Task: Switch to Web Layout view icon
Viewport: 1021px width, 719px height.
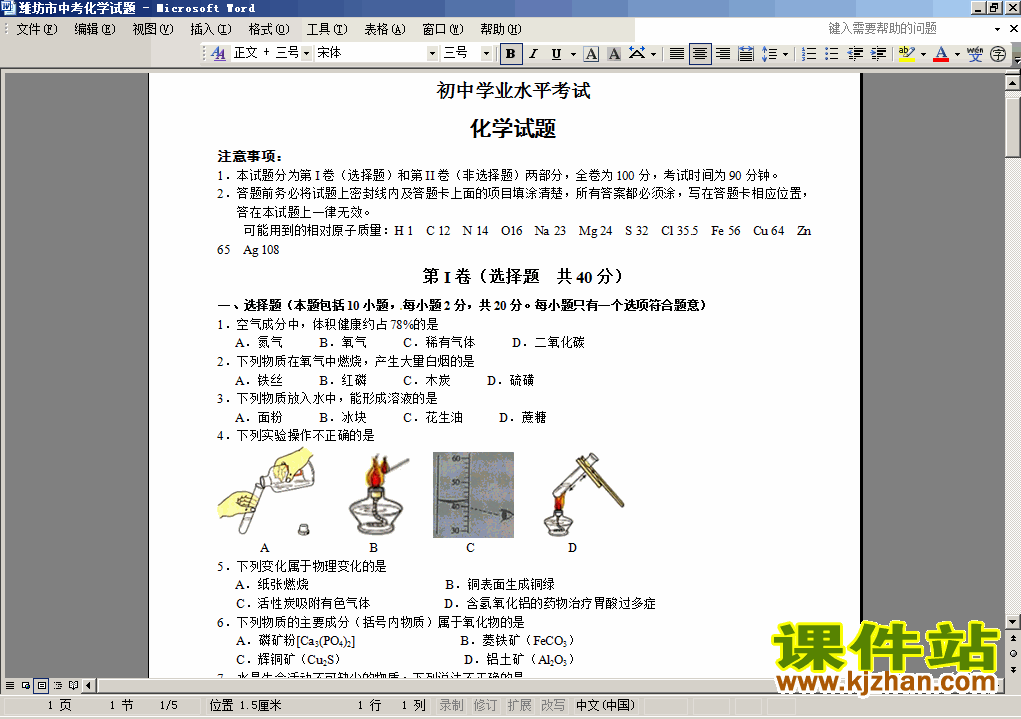Action: point(26,685)
